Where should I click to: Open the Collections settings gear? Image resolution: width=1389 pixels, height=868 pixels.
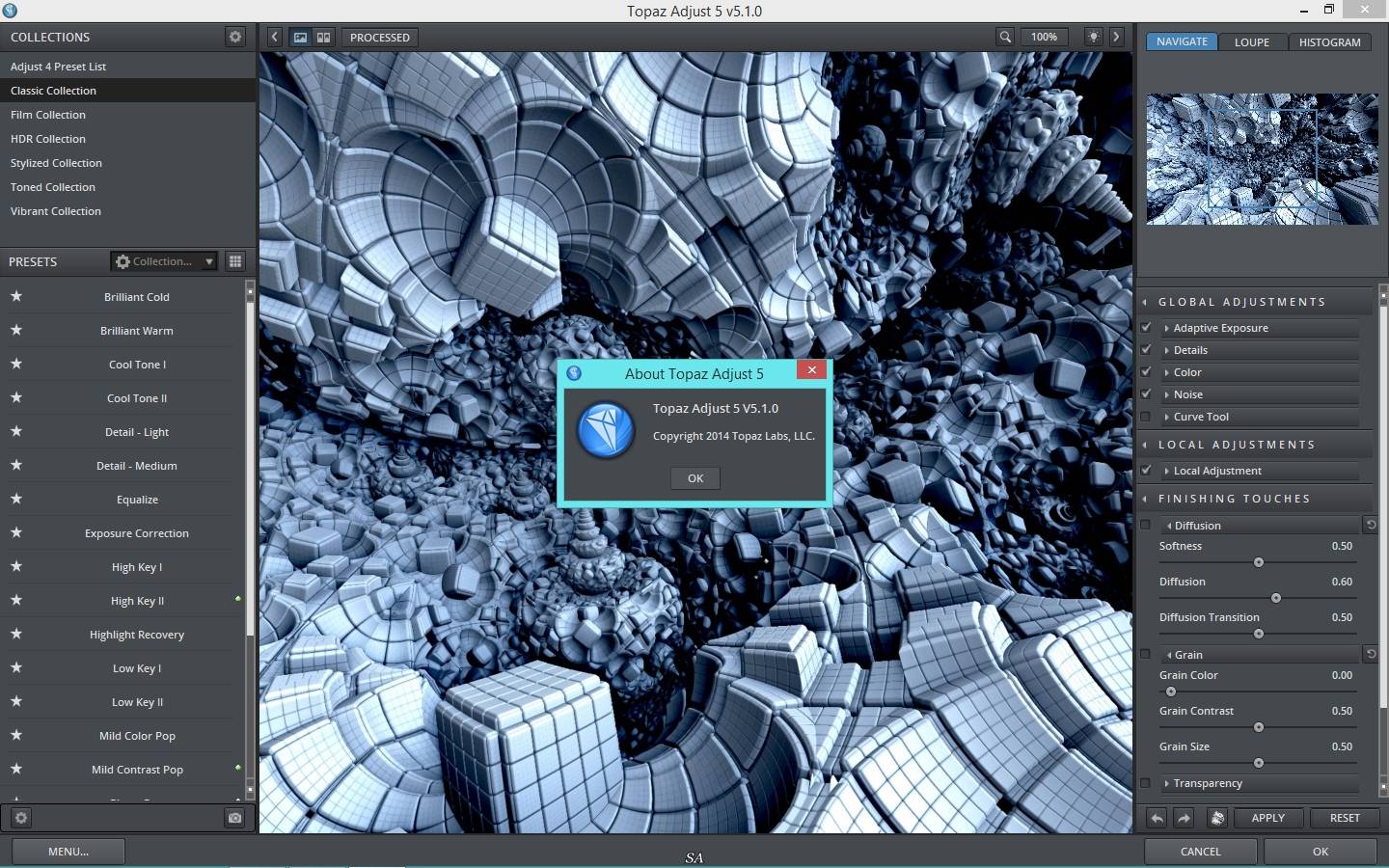[x=234, y=37]
